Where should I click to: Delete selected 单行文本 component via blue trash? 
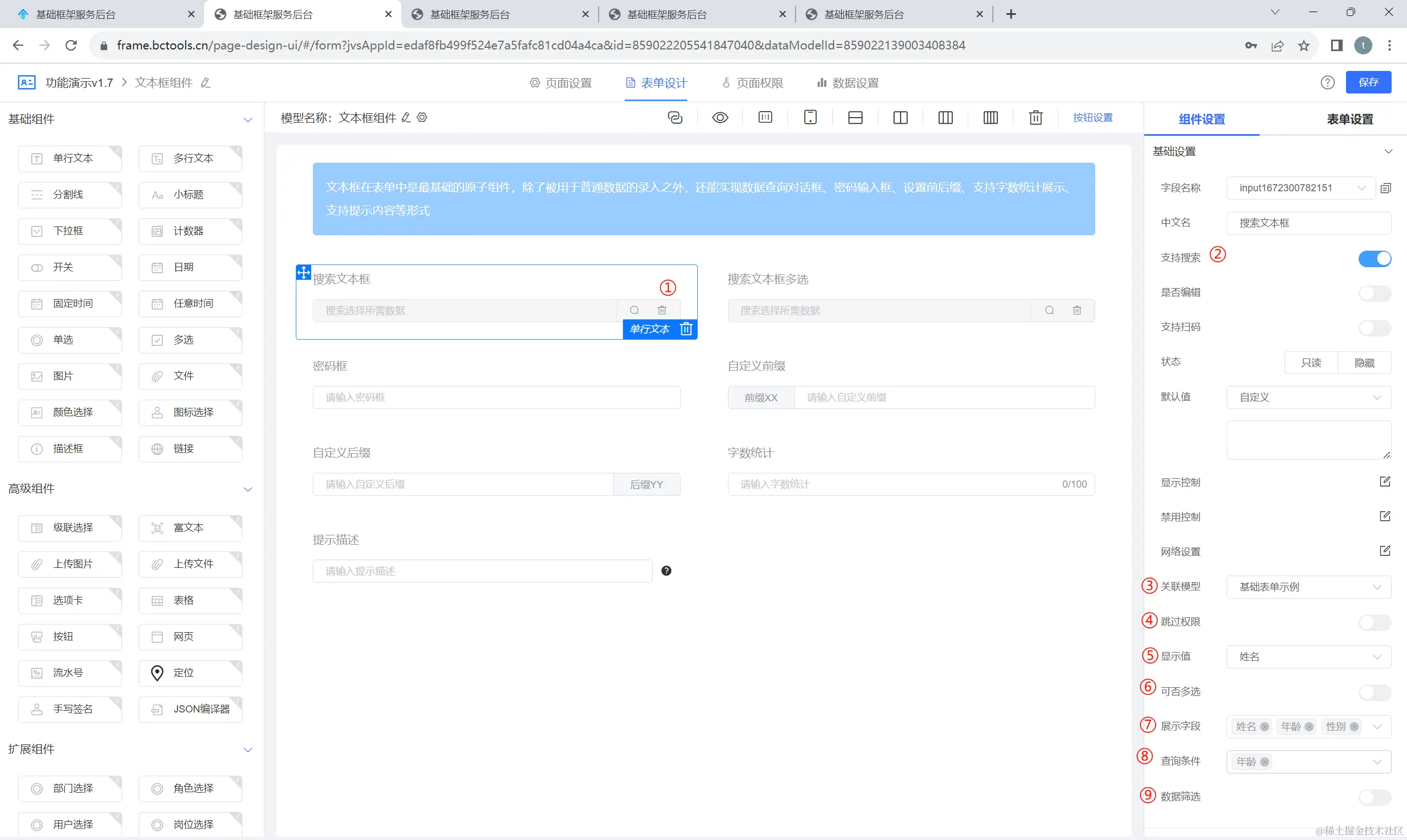coord(686,329)
